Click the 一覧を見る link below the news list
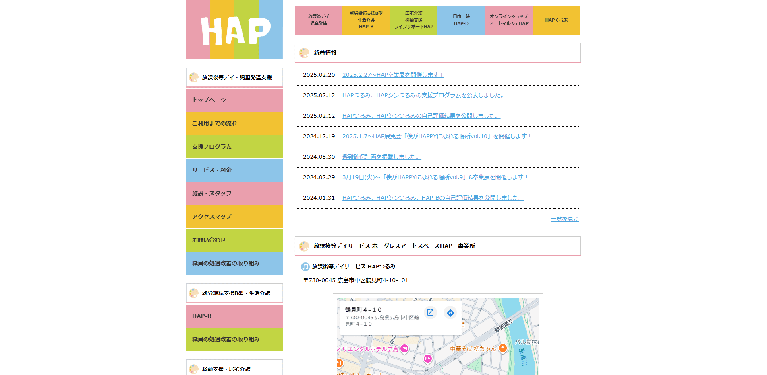Viewport: 767px width, 375px height. (x=564, y=219)
